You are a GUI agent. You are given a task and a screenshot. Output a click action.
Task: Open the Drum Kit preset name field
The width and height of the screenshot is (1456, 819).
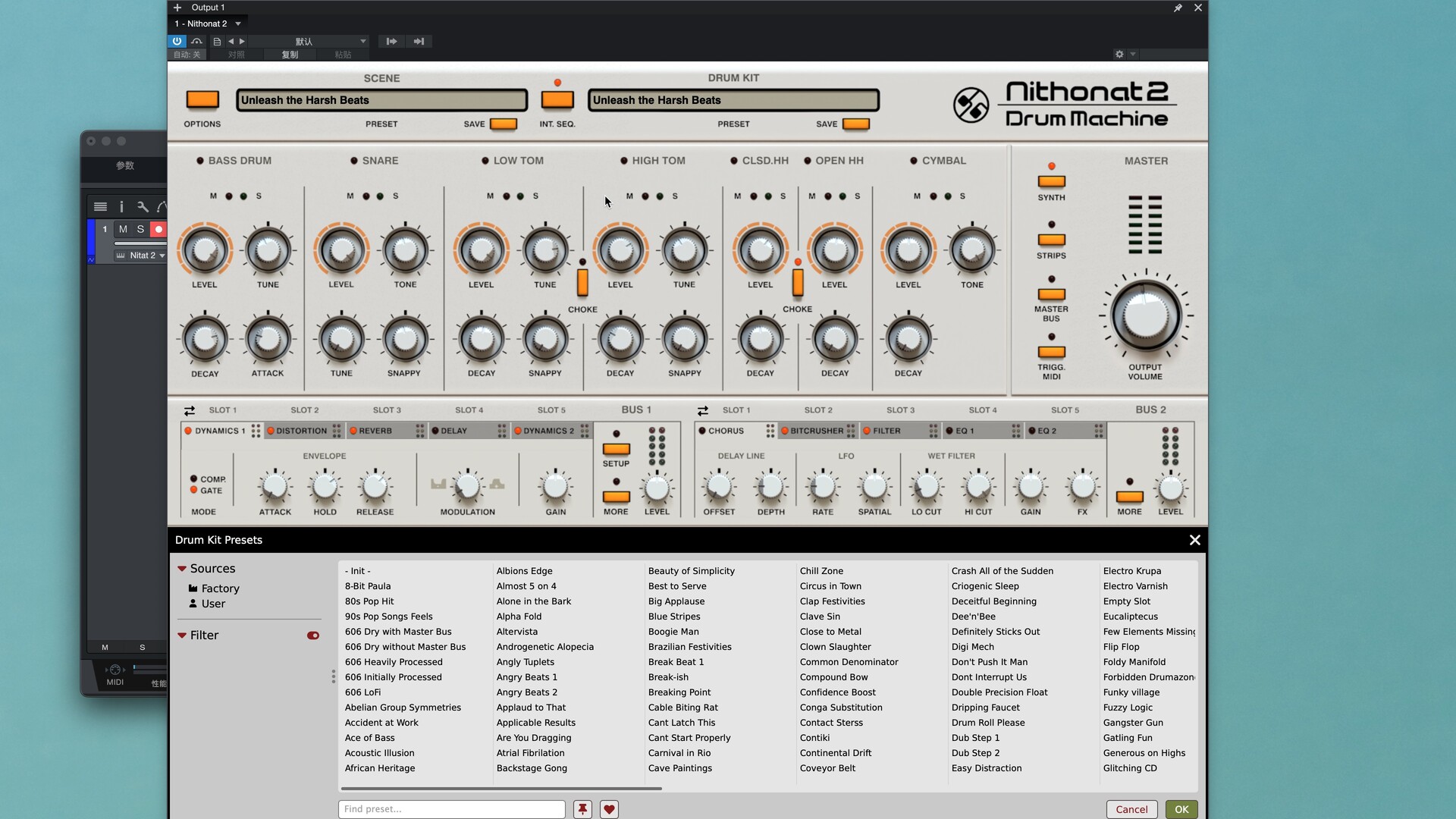733,100
